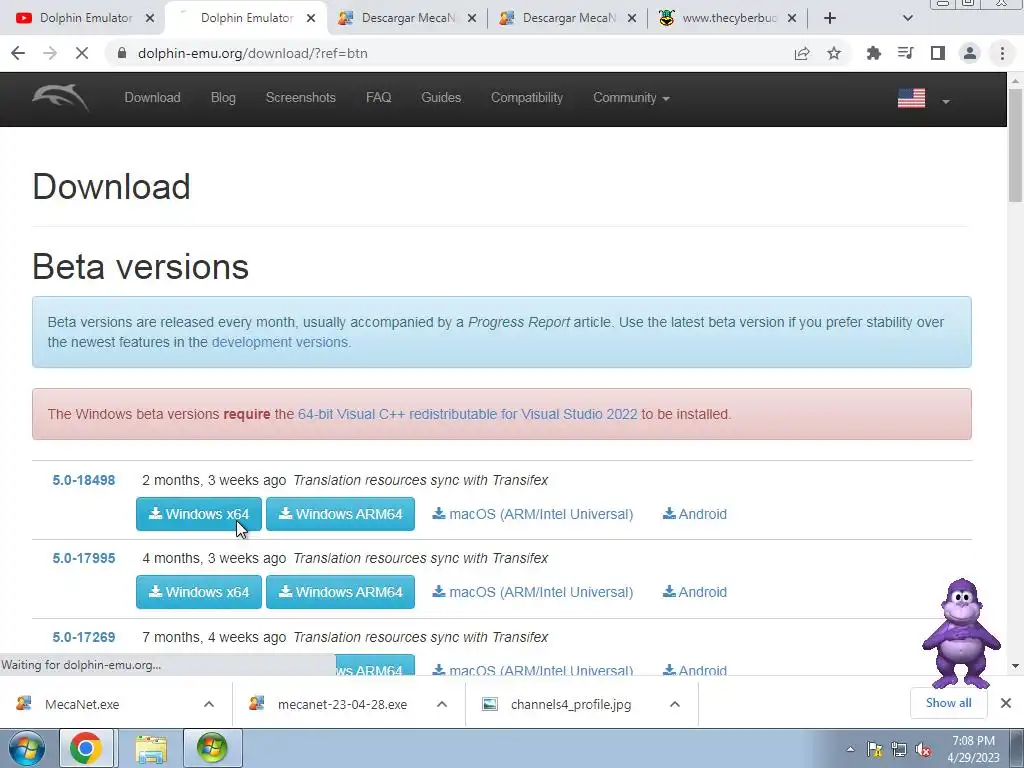Expand options for mecanet-23-04-28.exe download
This screenshot has width=1024, height=768.
(442, 704)
